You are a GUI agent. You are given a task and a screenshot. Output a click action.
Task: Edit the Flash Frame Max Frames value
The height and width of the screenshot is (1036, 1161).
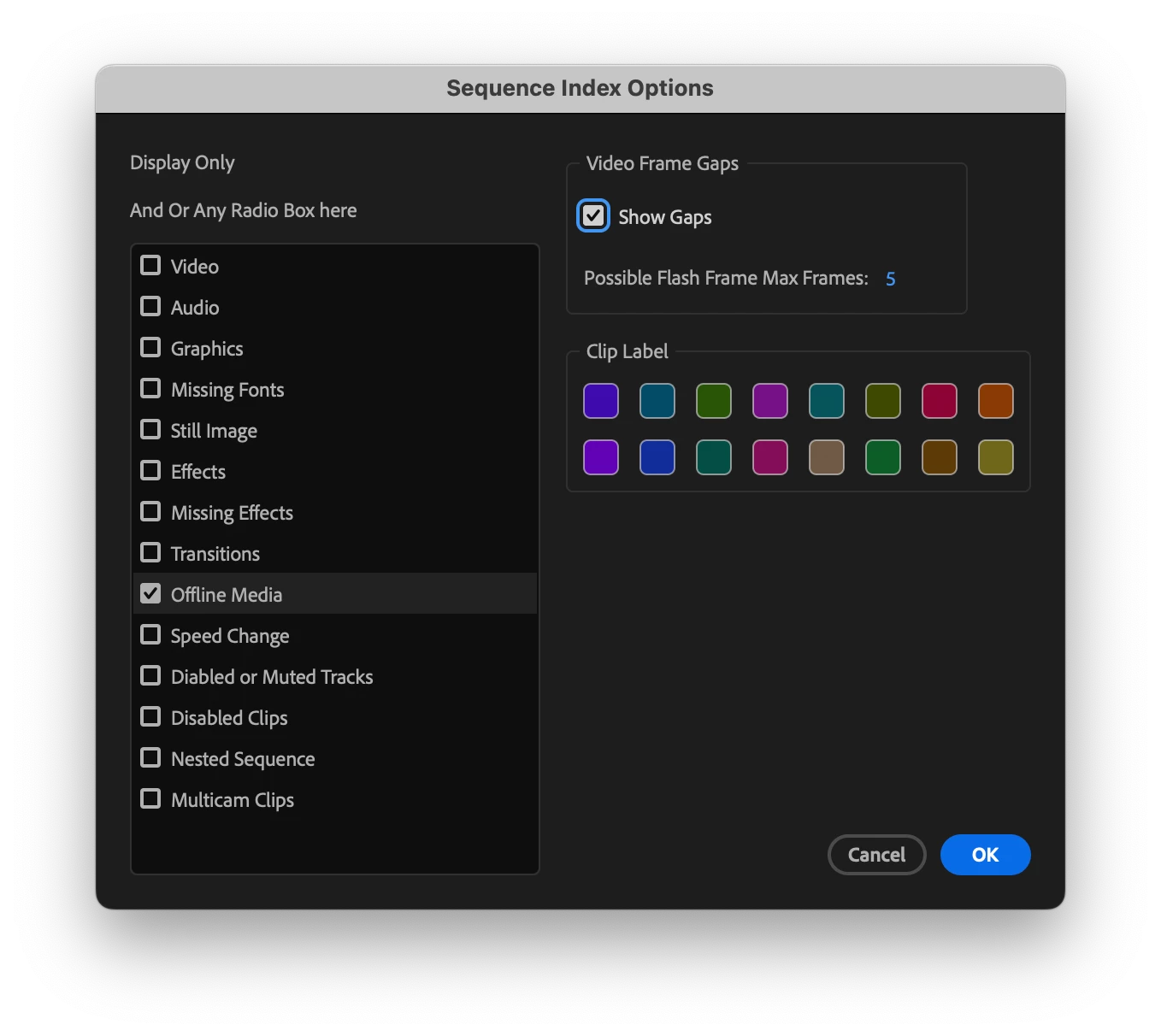891,279
